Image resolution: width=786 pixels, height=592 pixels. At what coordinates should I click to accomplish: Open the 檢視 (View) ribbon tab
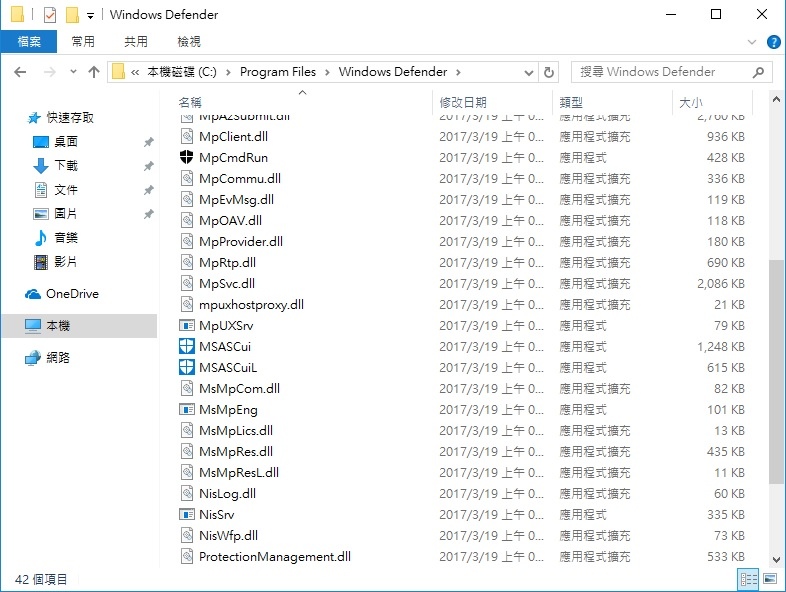pos(189,42)
